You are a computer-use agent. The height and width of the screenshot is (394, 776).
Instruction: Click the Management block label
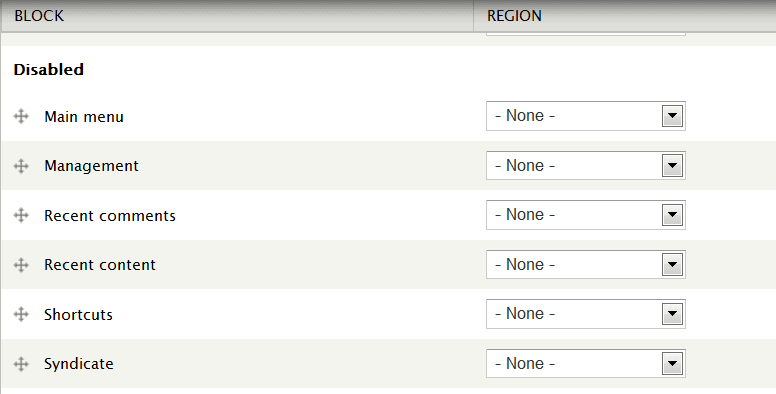91,166
